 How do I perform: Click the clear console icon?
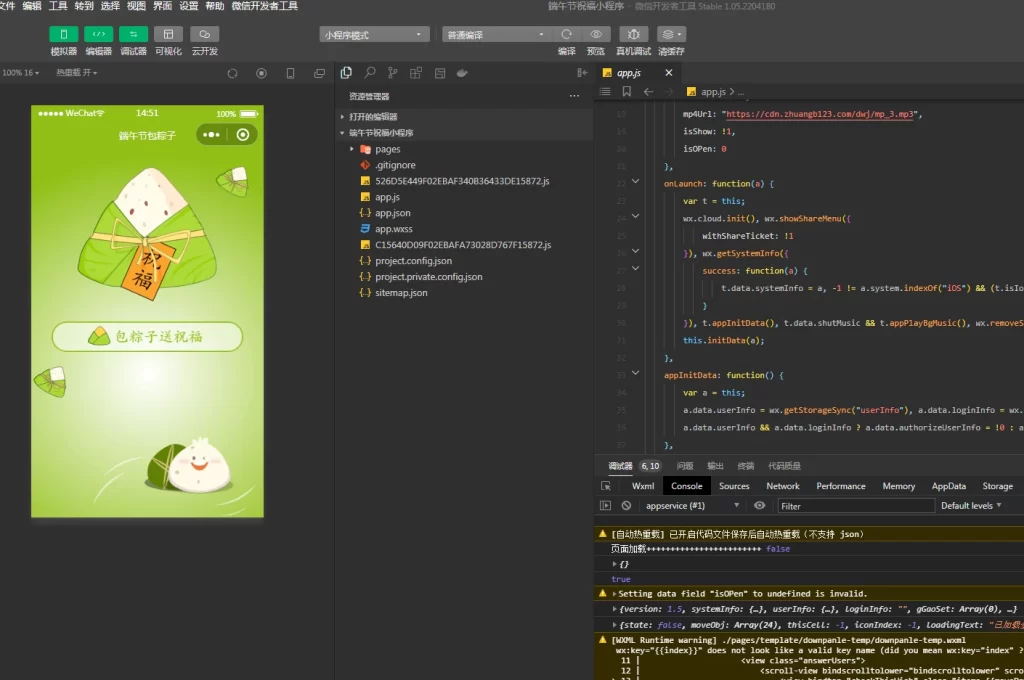(626, 506)
